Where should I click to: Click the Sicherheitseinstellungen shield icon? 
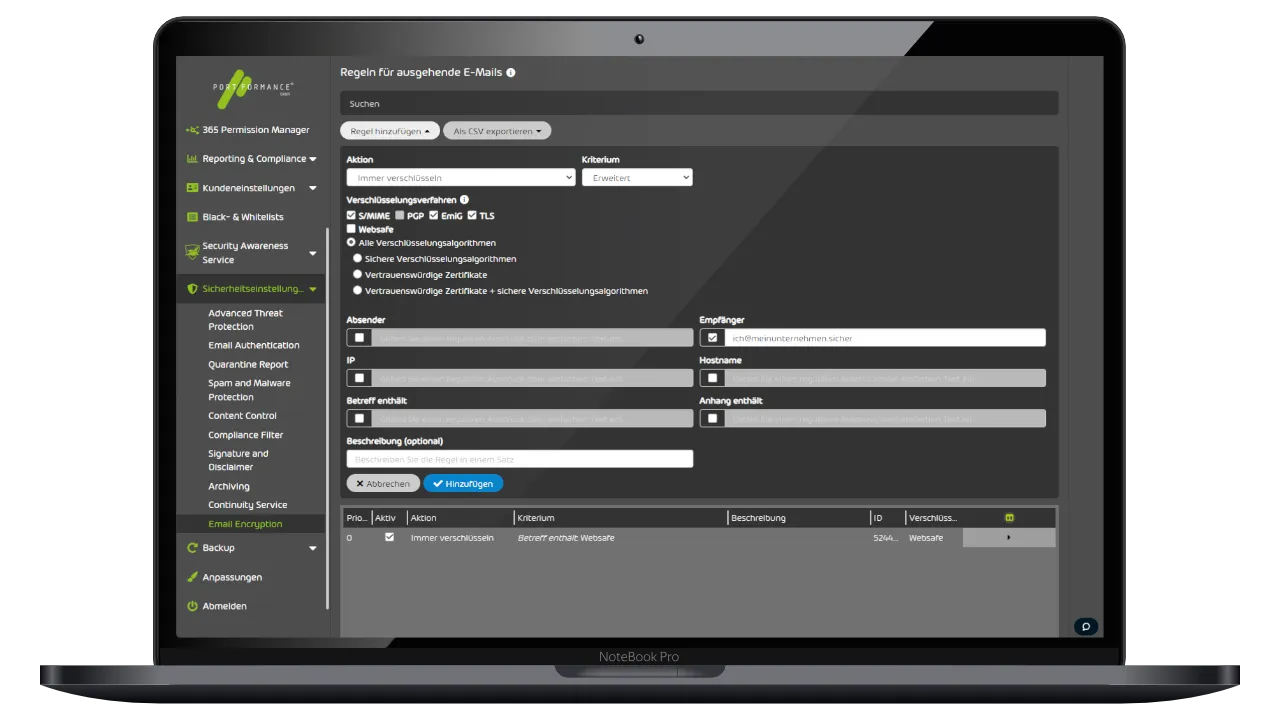coord(192,289)
